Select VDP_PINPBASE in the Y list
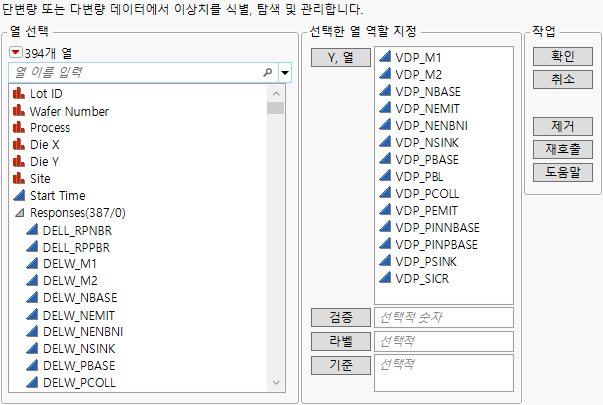603x405 pixels. [x=436, y=244]
